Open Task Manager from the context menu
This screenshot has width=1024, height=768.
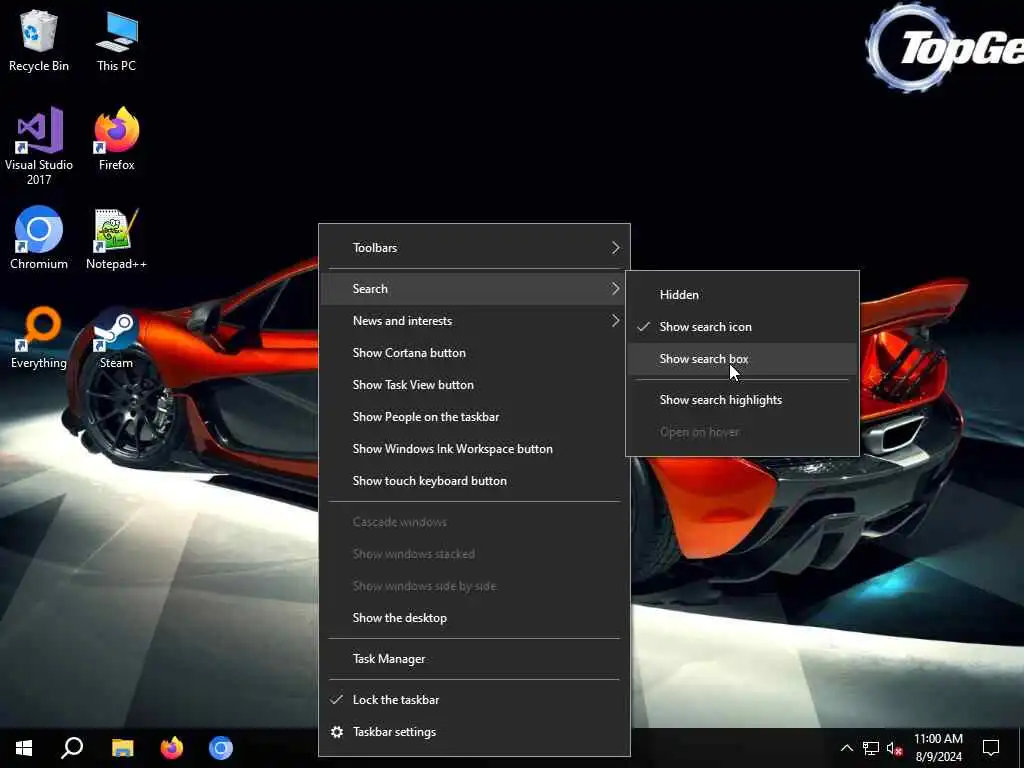tap(474, 659)
